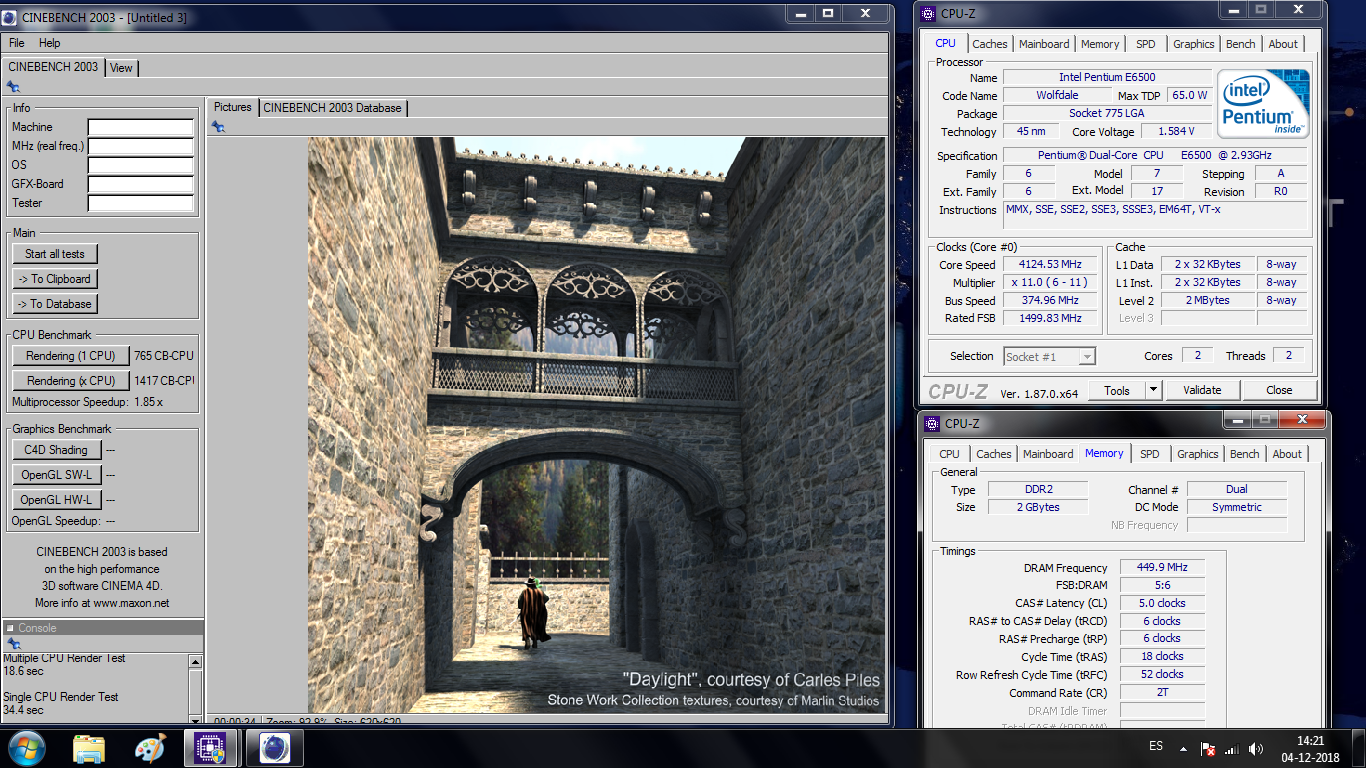Run the Rendering (1 CPU) test
1366x768 pixels.
coord(71,356)
